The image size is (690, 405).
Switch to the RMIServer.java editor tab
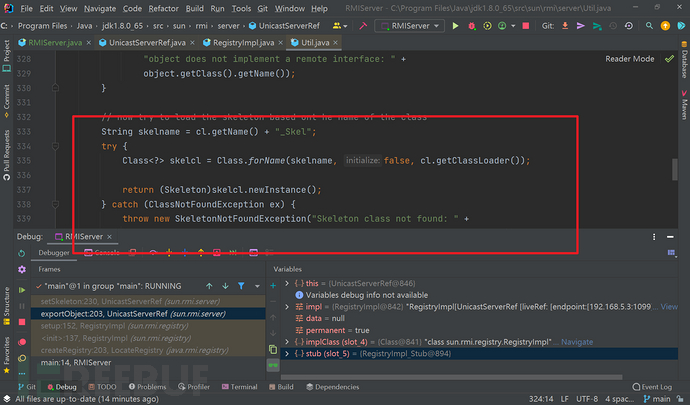coord(55,43)
